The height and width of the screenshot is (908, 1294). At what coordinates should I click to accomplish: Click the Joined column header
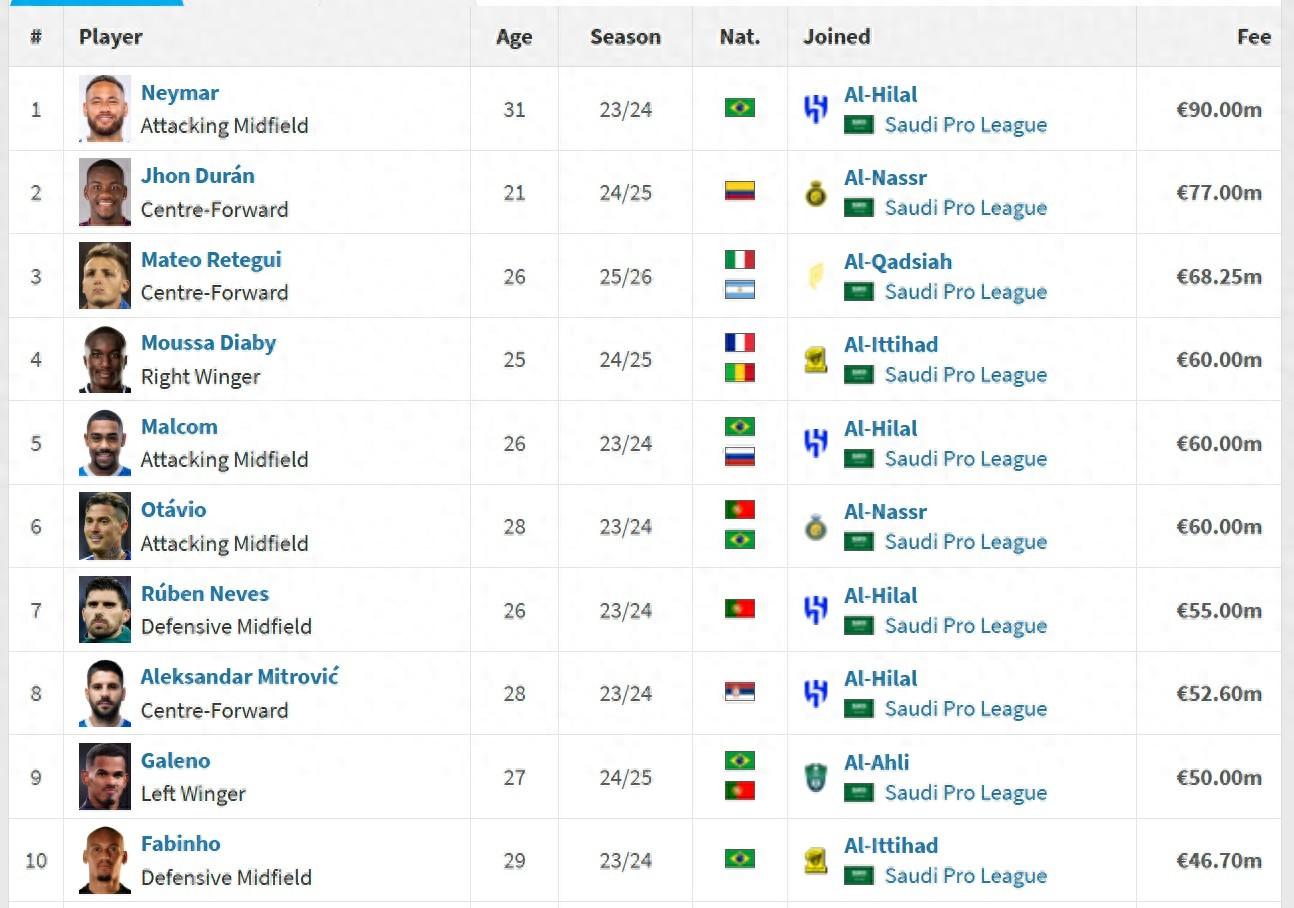836,37
